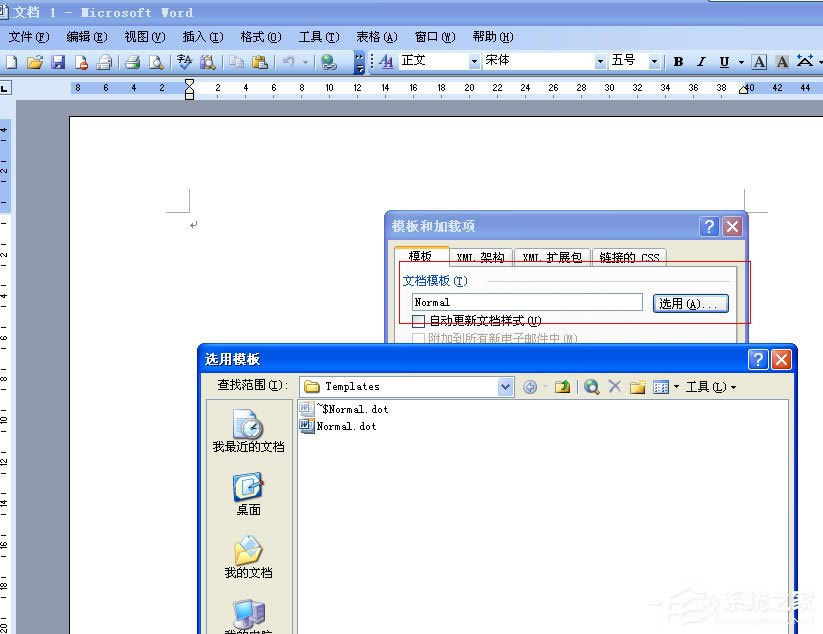Open Views dropdown arrow in template dialog
This screenshot has height=634, width=823.
coord(676,387)
